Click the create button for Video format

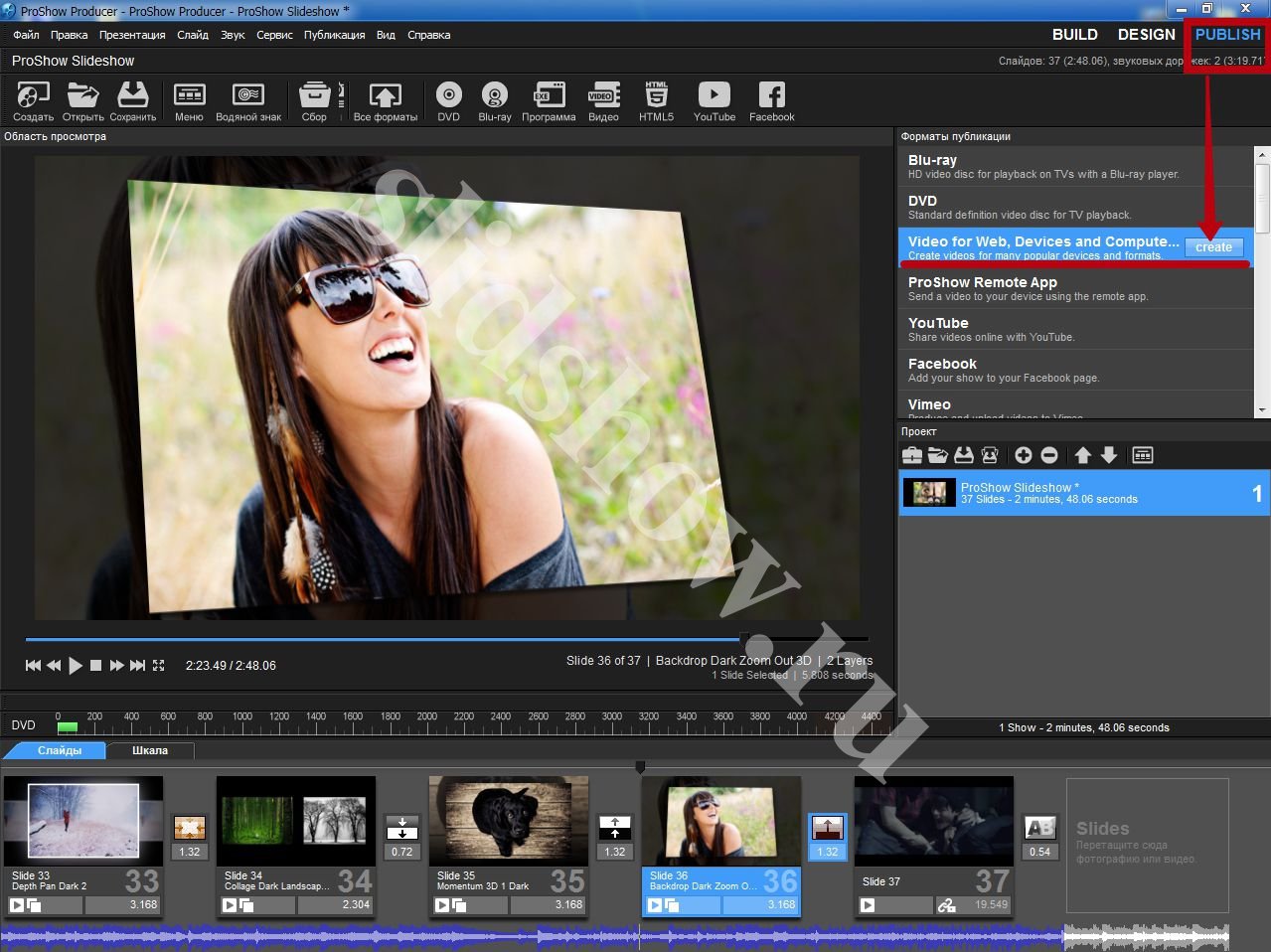tap(1213, 247)
